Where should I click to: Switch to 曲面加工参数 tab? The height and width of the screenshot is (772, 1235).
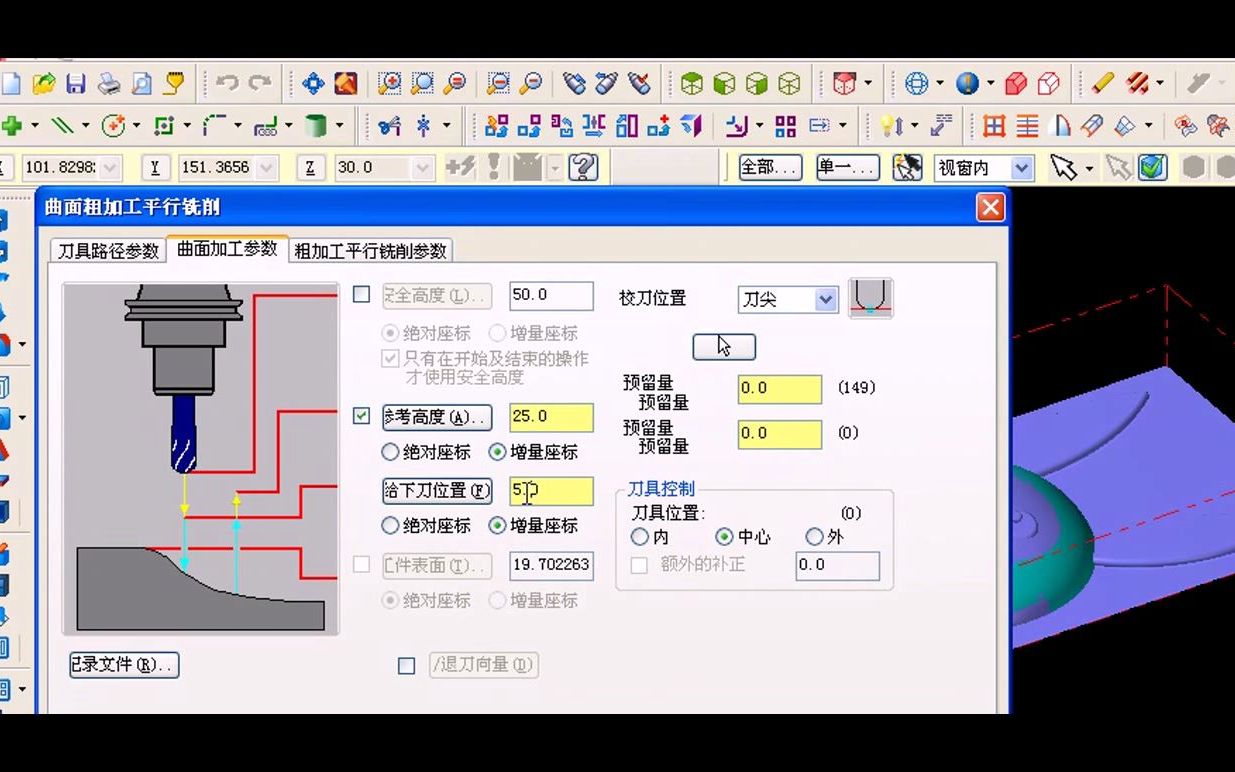pyautogui.click(x=227, y=249)
